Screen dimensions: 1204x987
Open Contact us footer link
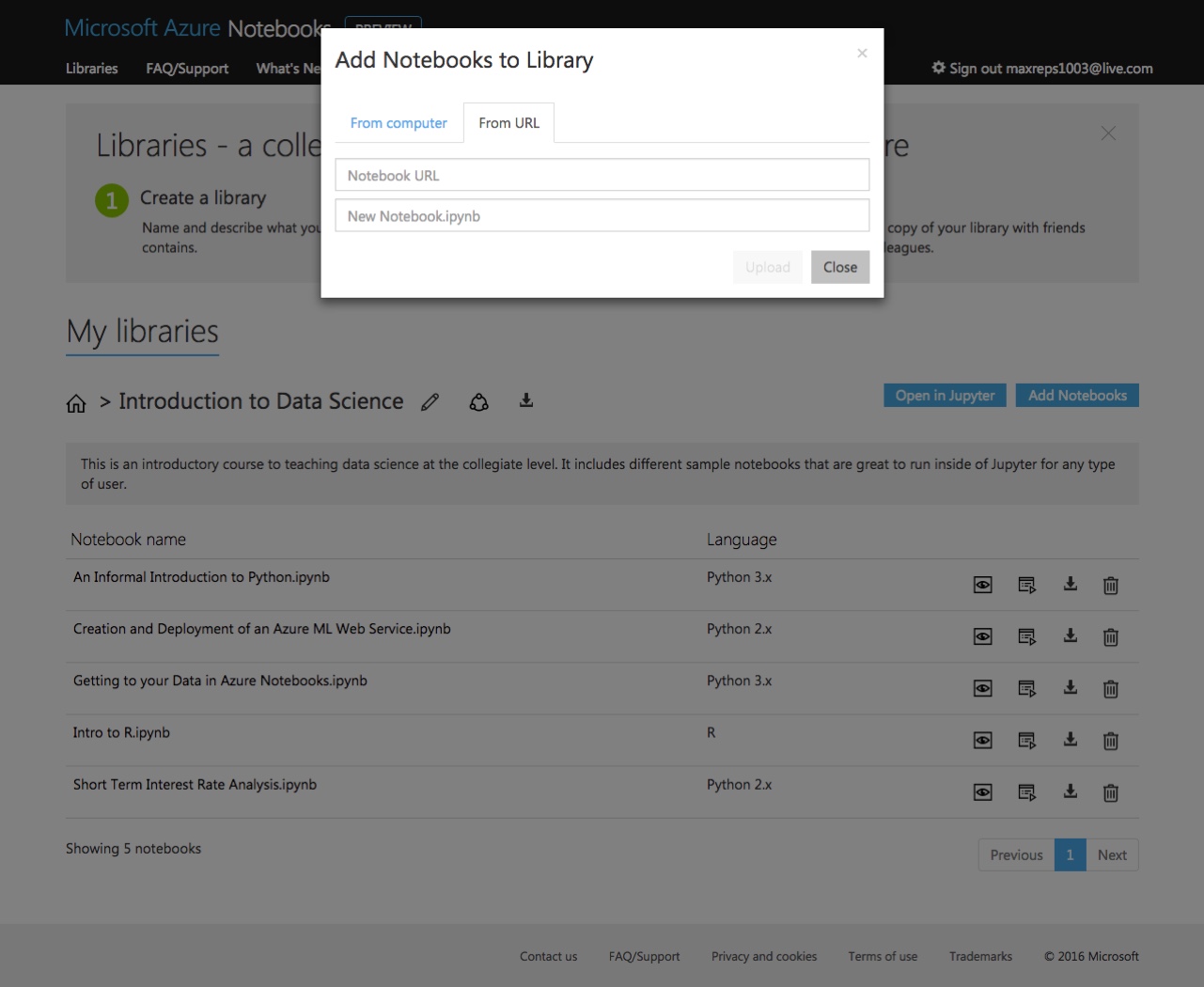click(549, 957)
